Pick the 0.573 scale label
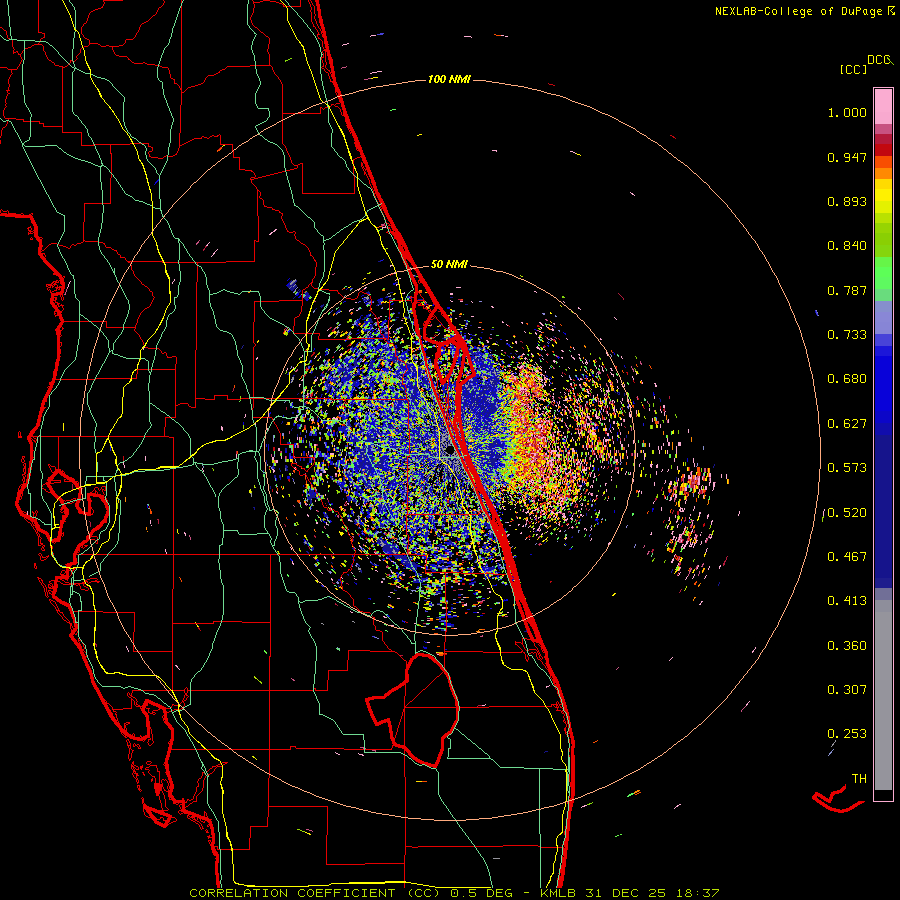The width and height of the screenshot is (900, 900). tap(847, 468)
